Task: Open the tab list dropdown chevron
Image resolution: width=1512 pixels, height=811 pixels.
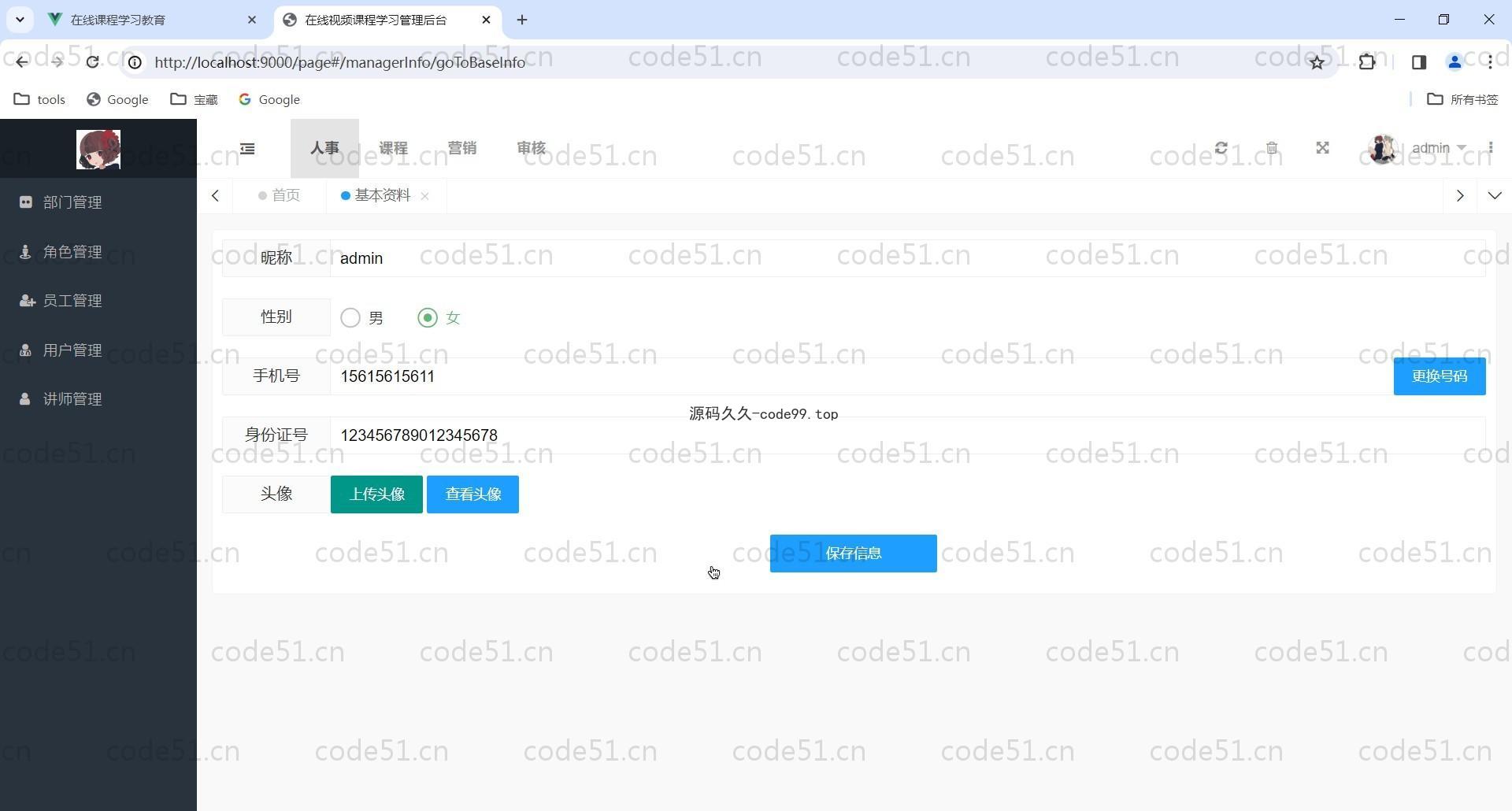Action: click(1494, 195)
